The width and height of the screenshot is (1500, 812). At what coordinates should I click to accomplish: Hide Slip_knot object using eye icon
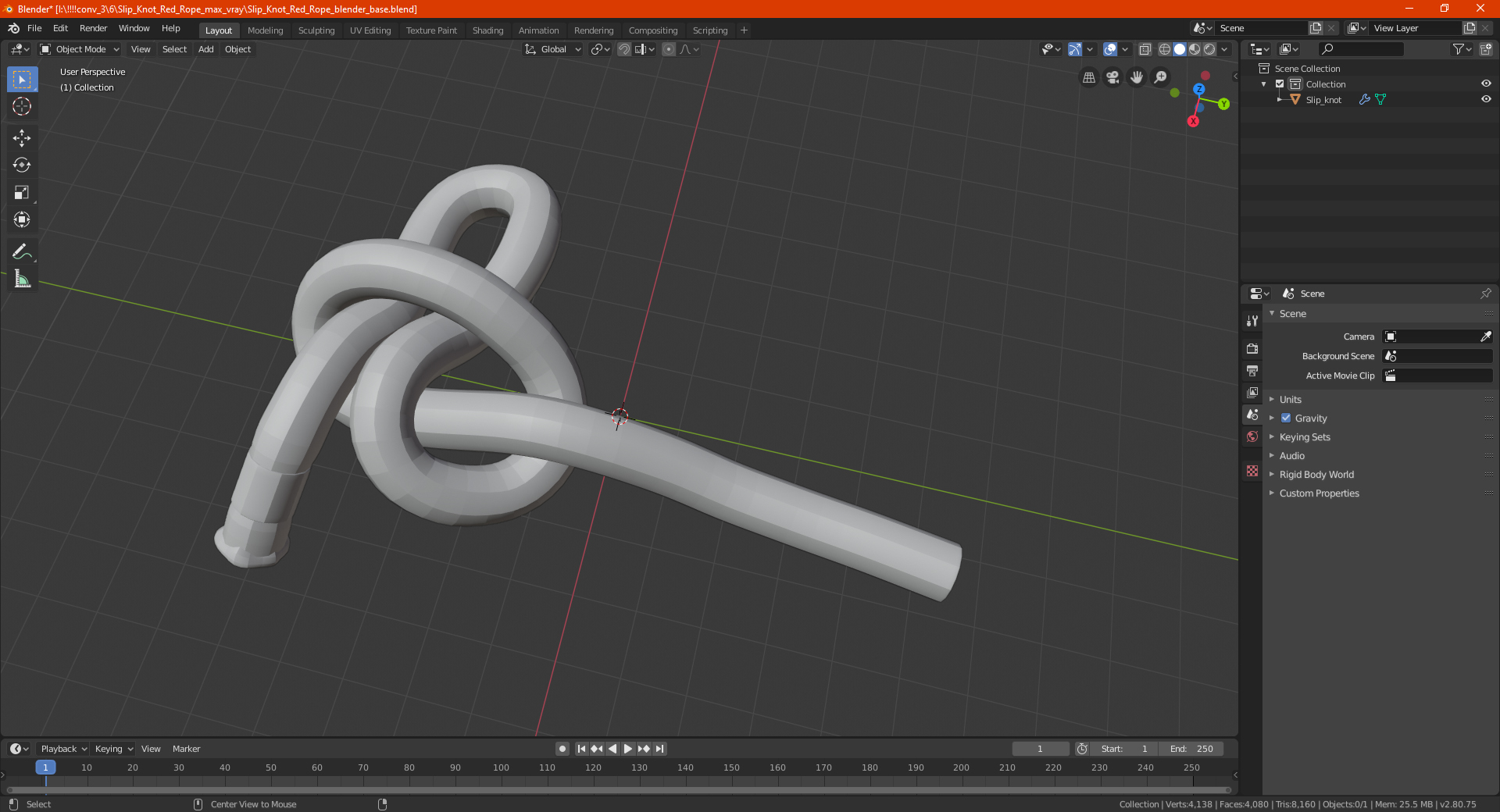pos(1486,99)
